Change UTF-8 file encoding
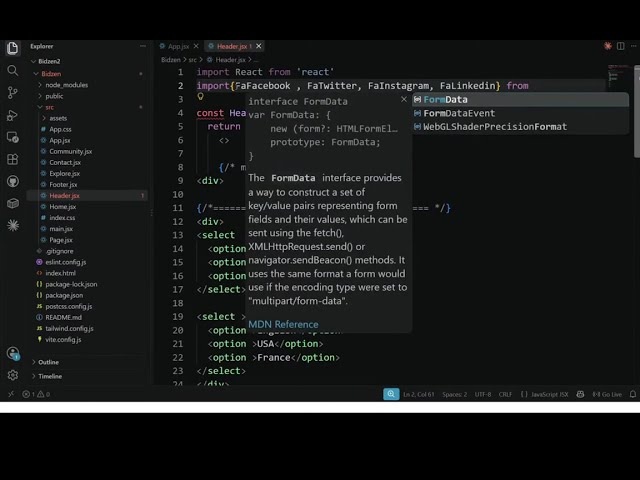Image resolution: width=640 pixels, height=480 pixels. (x=483, y=394)
